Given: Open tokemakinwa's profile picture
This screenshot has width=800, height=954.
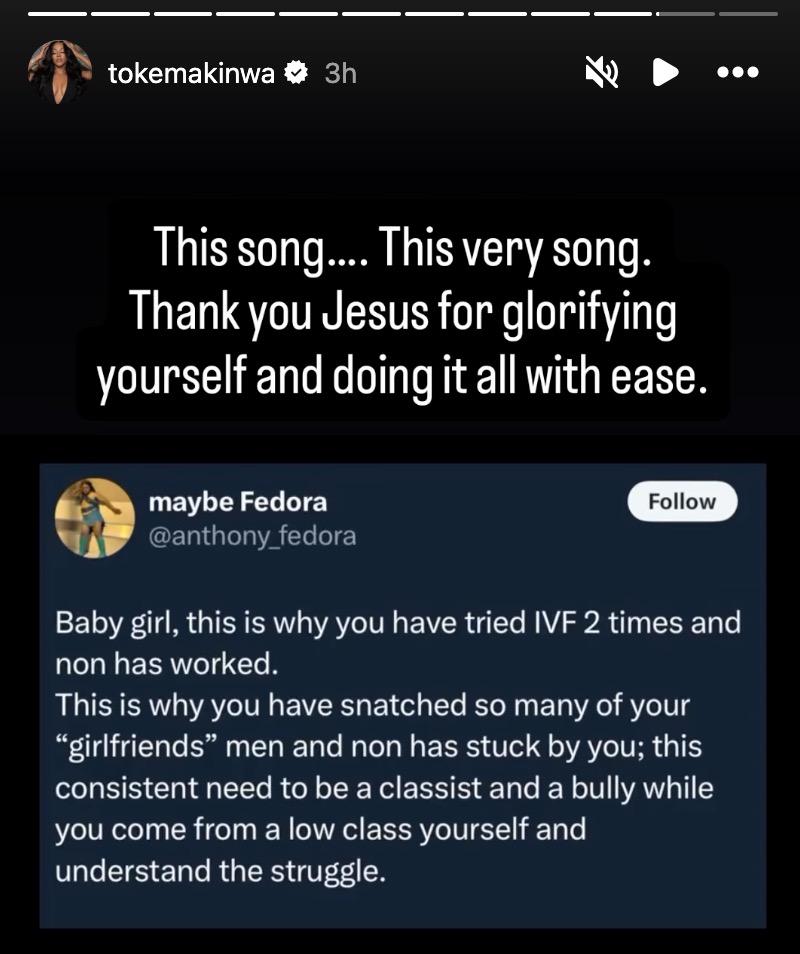Looking at the screenshot, I should pos(55,72).
